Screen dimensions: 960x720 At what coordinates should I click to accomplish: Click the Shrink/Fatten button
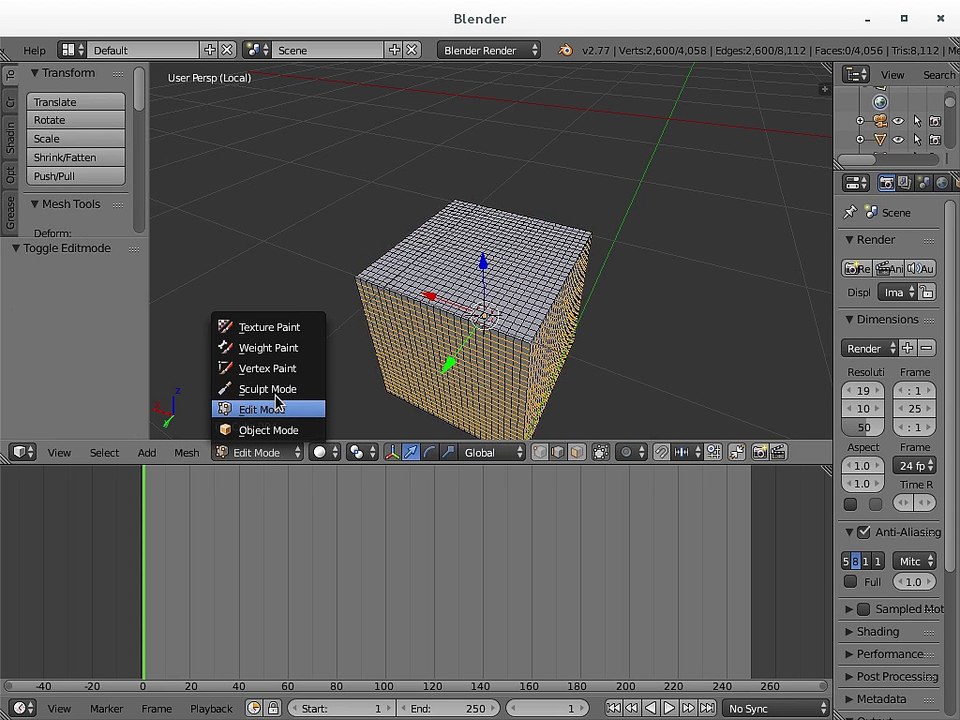pos(76,157)
